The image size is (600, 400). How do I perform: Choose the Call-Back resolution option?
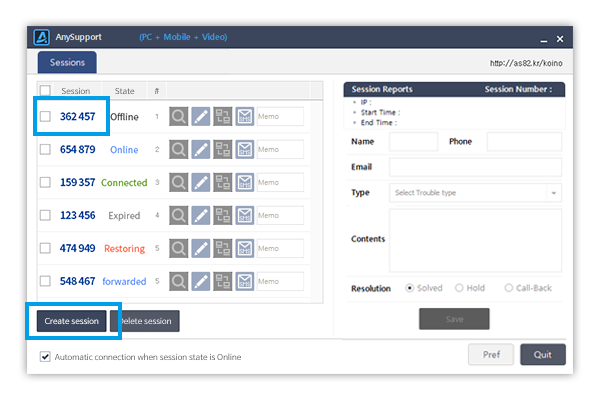(509, 288)
